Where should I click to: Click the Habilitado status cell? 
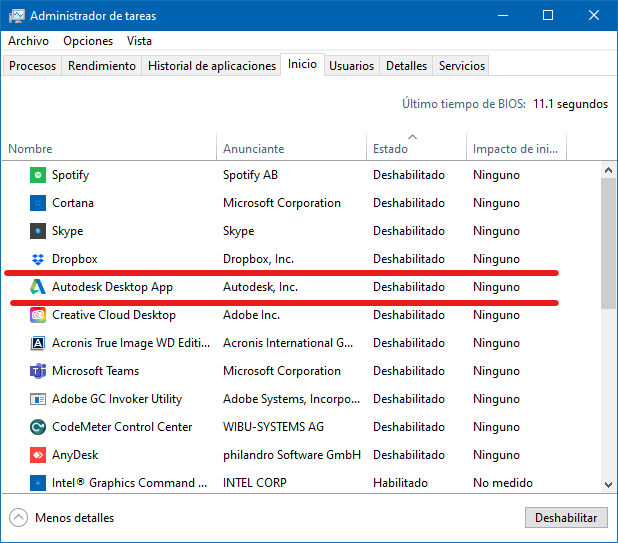[x=400, y=483]
